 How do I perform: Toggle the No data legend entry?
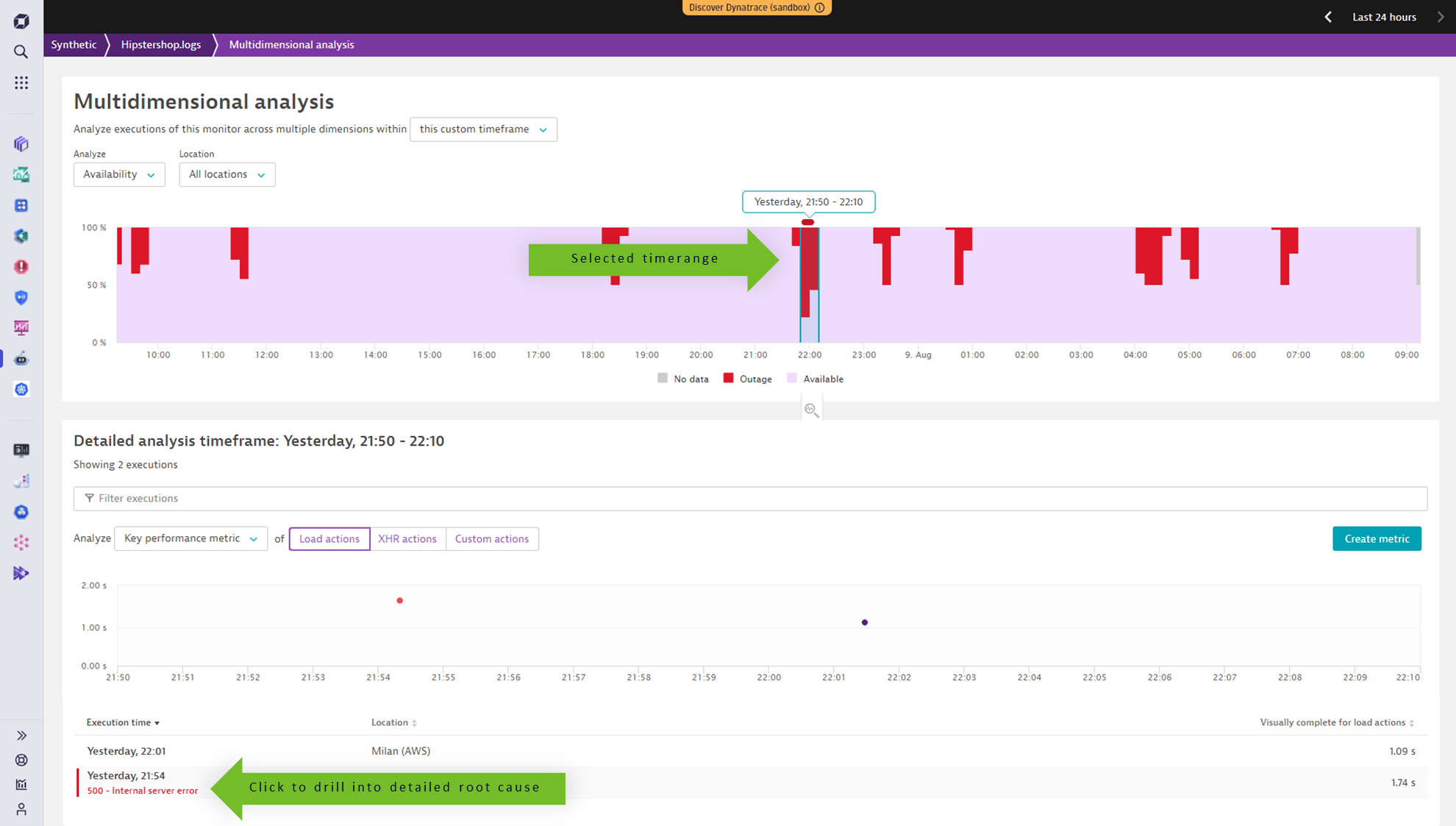pos(683,379)
